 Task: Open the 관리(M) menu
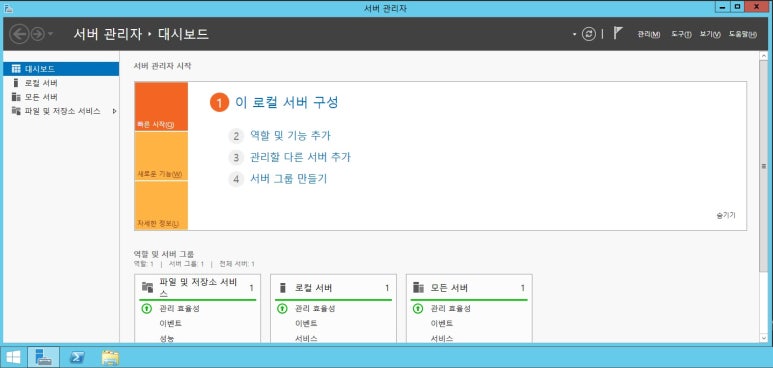click(648, 34)
